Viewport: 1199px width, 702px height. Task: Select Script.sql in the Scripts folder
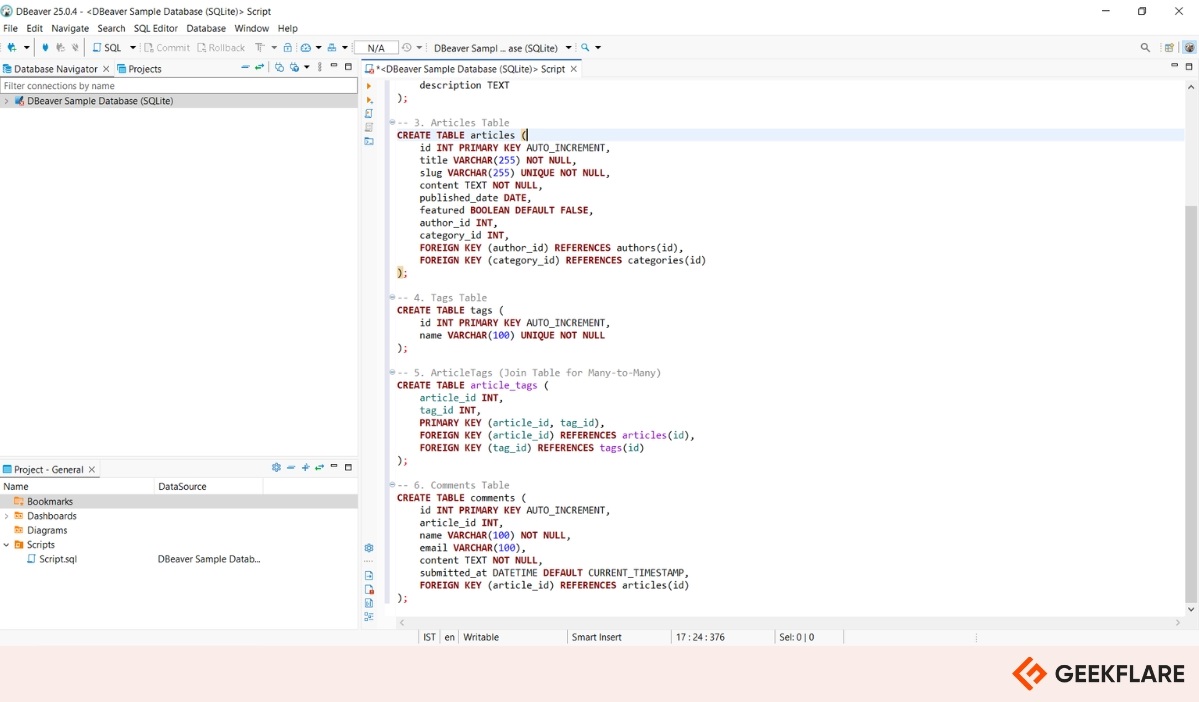pyautogui.click(x=58, y=559)
